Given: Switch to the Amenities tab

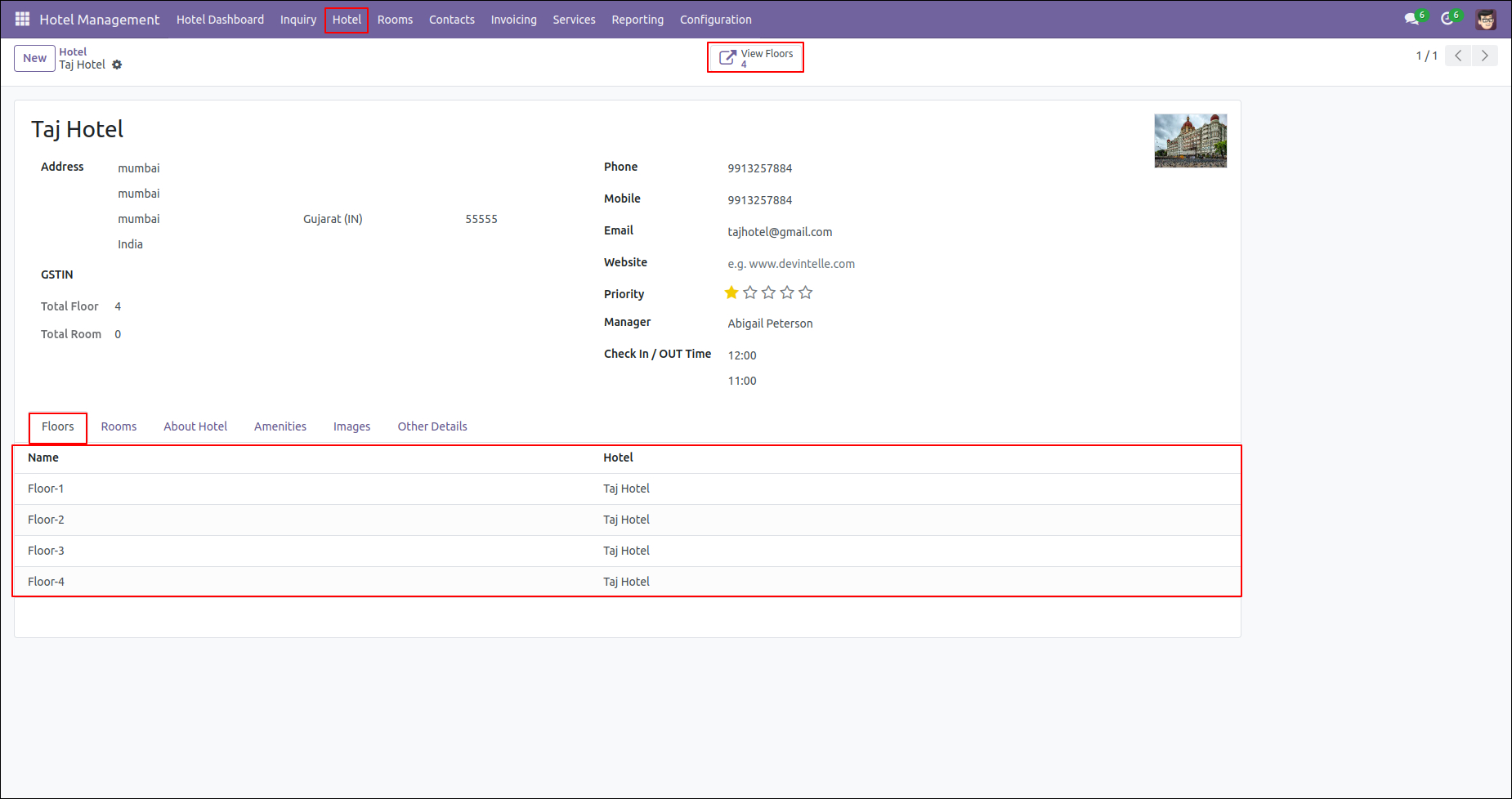Looking at the screenshot, I should [x=280, y=426].
